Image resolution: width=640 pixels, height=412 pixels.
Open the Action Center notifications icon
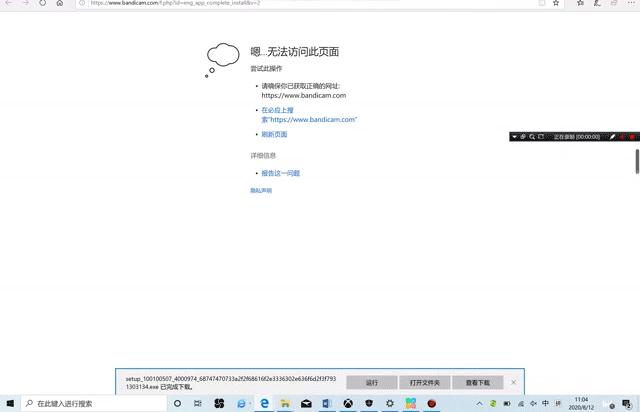(x=627, y=404)
